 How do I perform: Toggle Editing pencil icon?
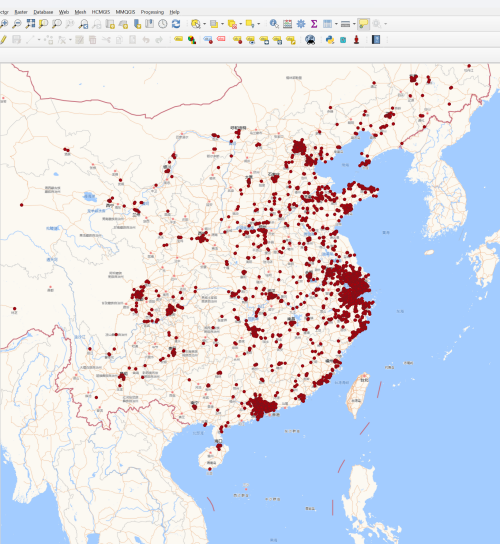tap(3, 40)
